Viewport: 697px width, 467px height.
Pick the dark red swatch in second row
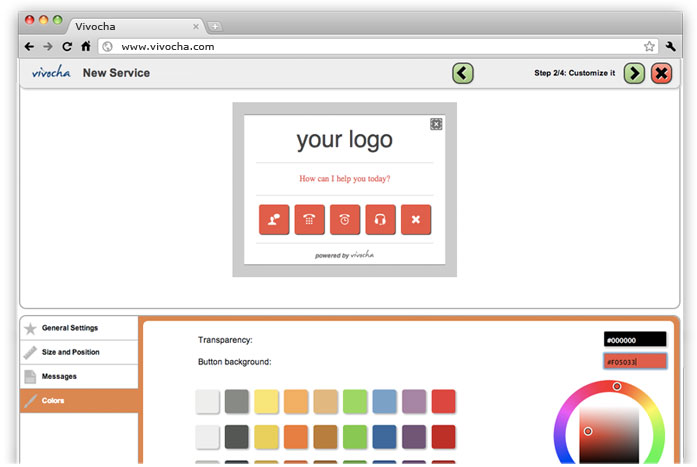pyautogui.click(x=443, y=437)
